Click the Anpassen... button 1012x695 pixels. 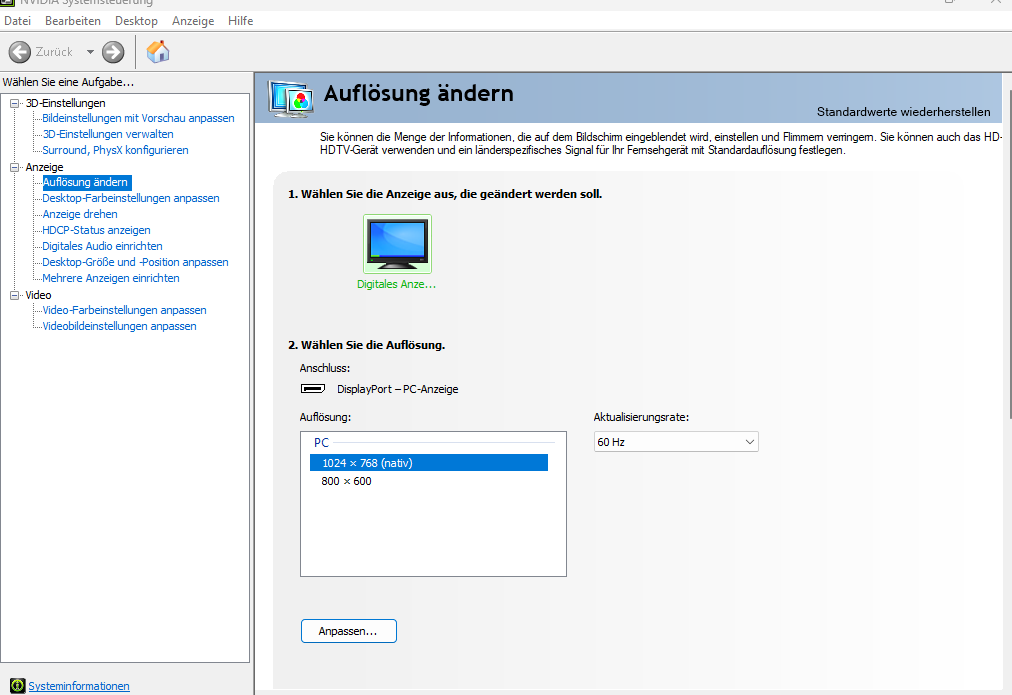(x=349, y=631)
